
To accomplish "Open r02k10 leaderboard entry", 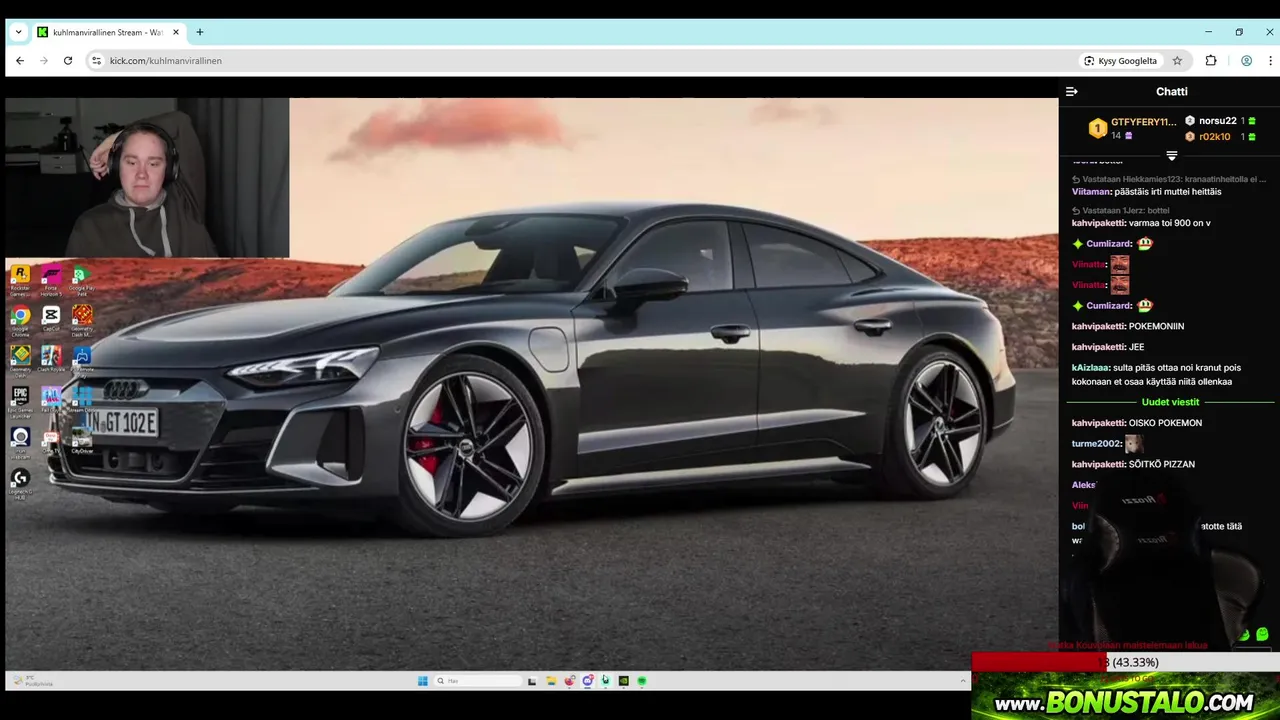I will point(1220,137).
